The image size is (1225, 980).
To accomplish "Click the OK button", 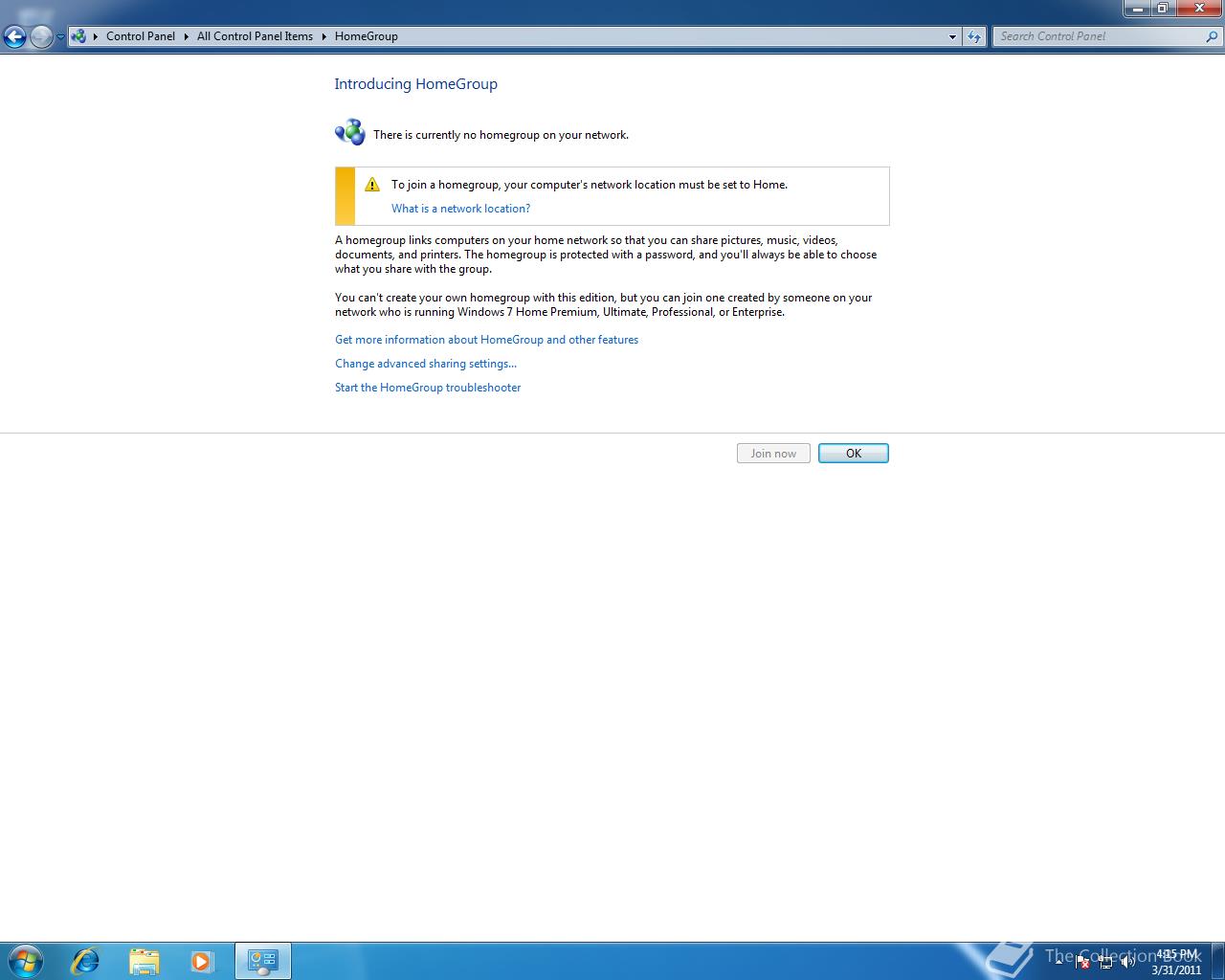I will [854, 454].
